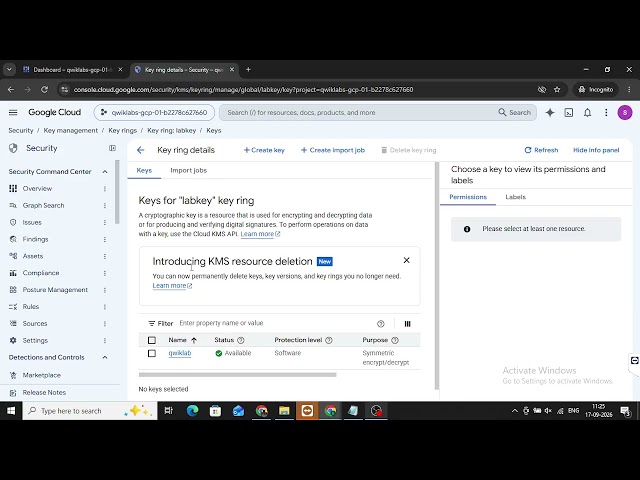This screenshot has width=640, height=480.
Task: Open the purple account avatar
Action: (x=624, y=112)
